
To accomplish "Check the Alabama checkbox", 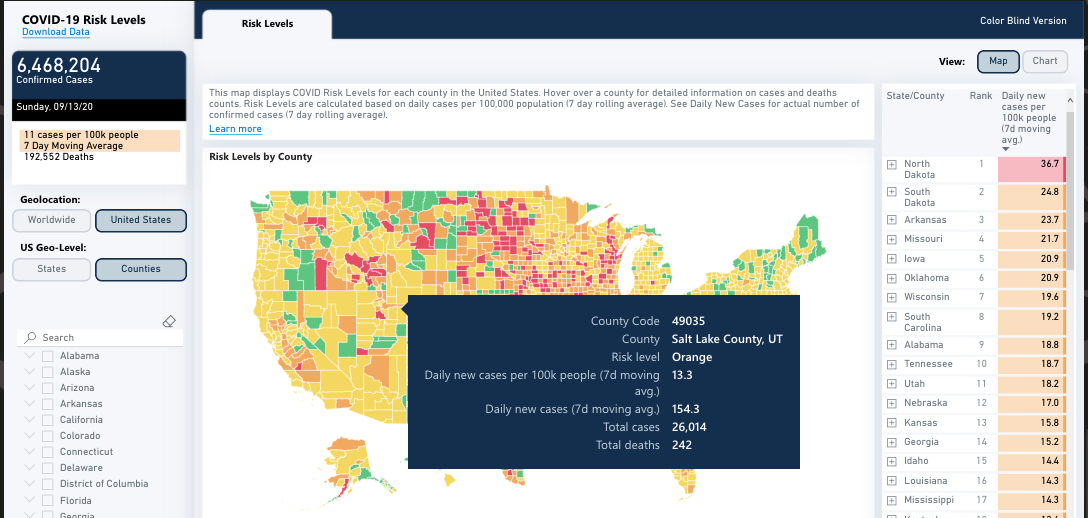I will [47, 356].
